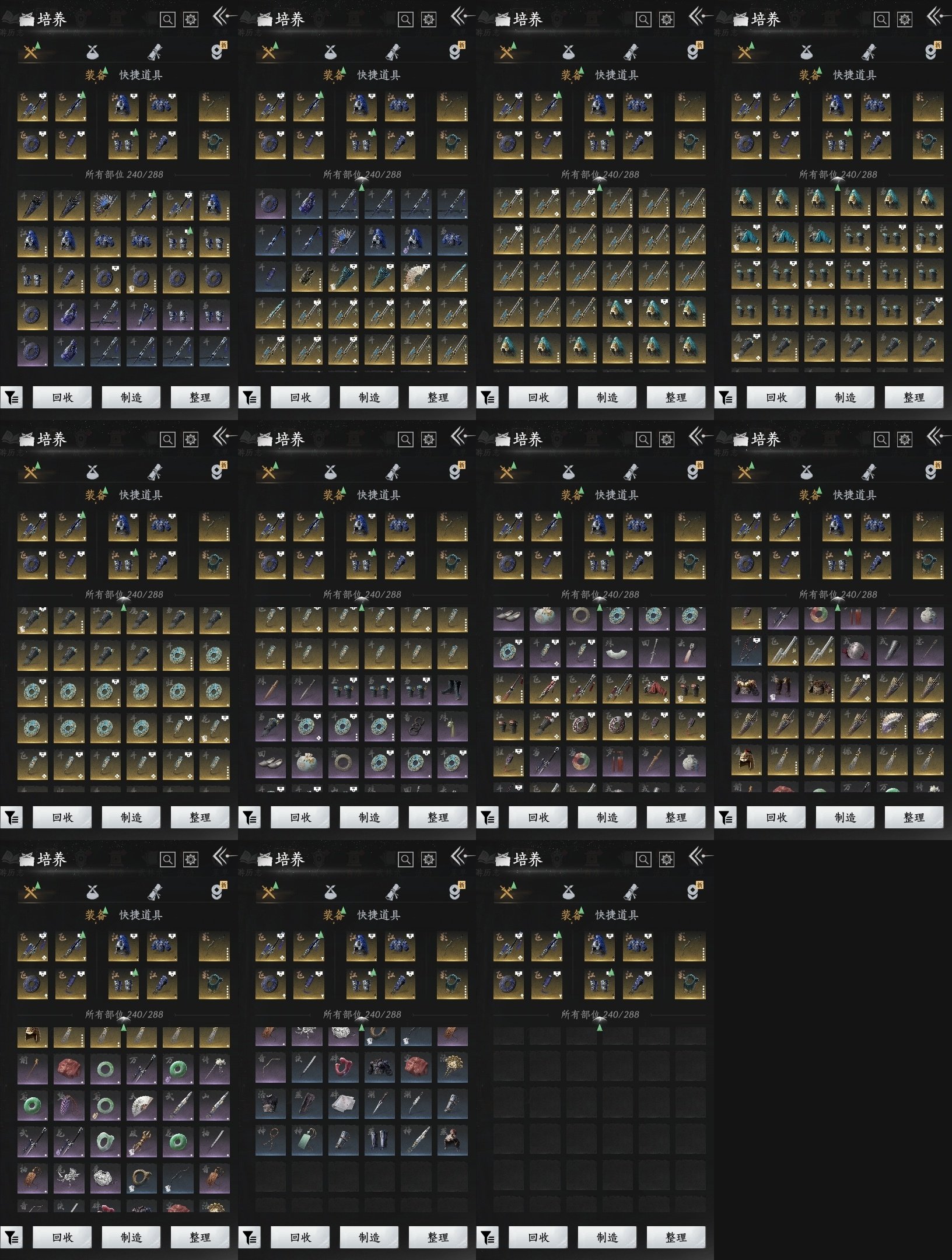Select the white paper folding fan
Image resolution: width=952 pixels, height=1260 pixels.
(142, 1105)
